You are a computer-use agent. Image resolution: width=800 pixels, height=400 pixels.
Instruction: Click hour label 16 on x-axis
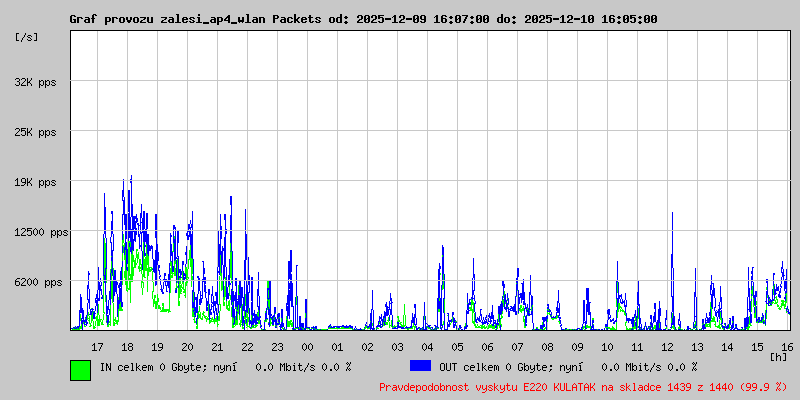787,347
